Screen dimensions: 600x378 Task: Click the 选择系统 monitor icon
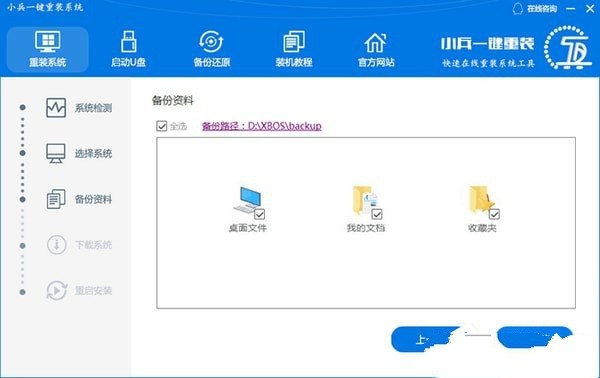[x=56, y=153]
